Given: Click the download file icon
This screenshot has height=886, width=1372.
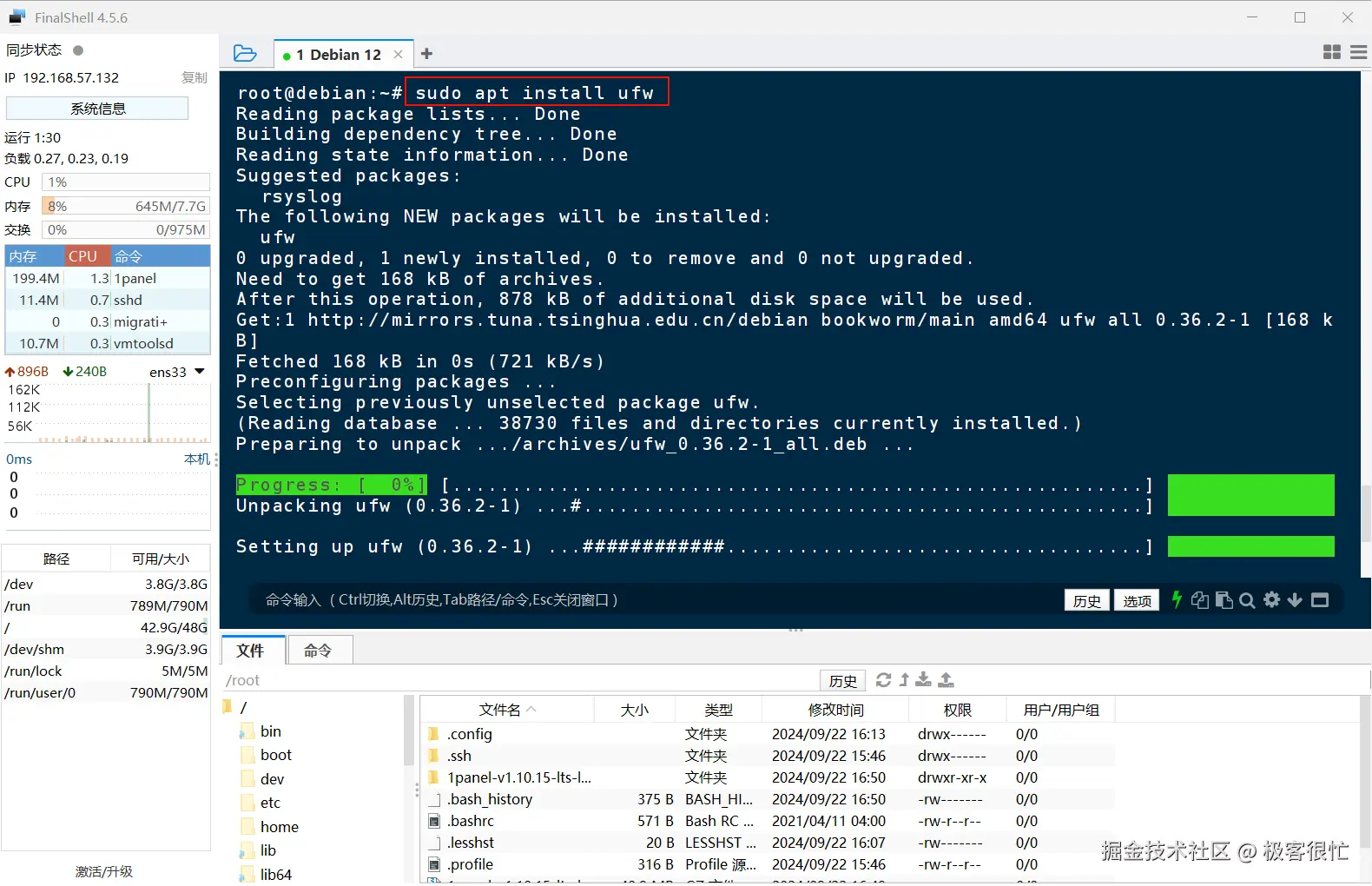Looking at the screenshot, I should tap(924, 679).
